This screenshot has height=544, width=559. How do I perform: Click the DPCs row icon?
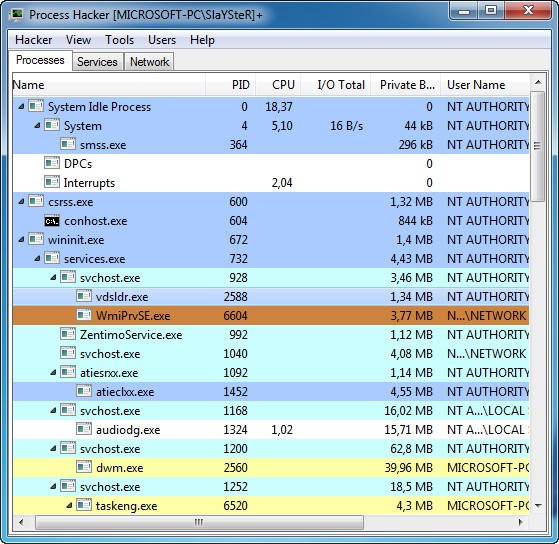(x=52, y=164)
